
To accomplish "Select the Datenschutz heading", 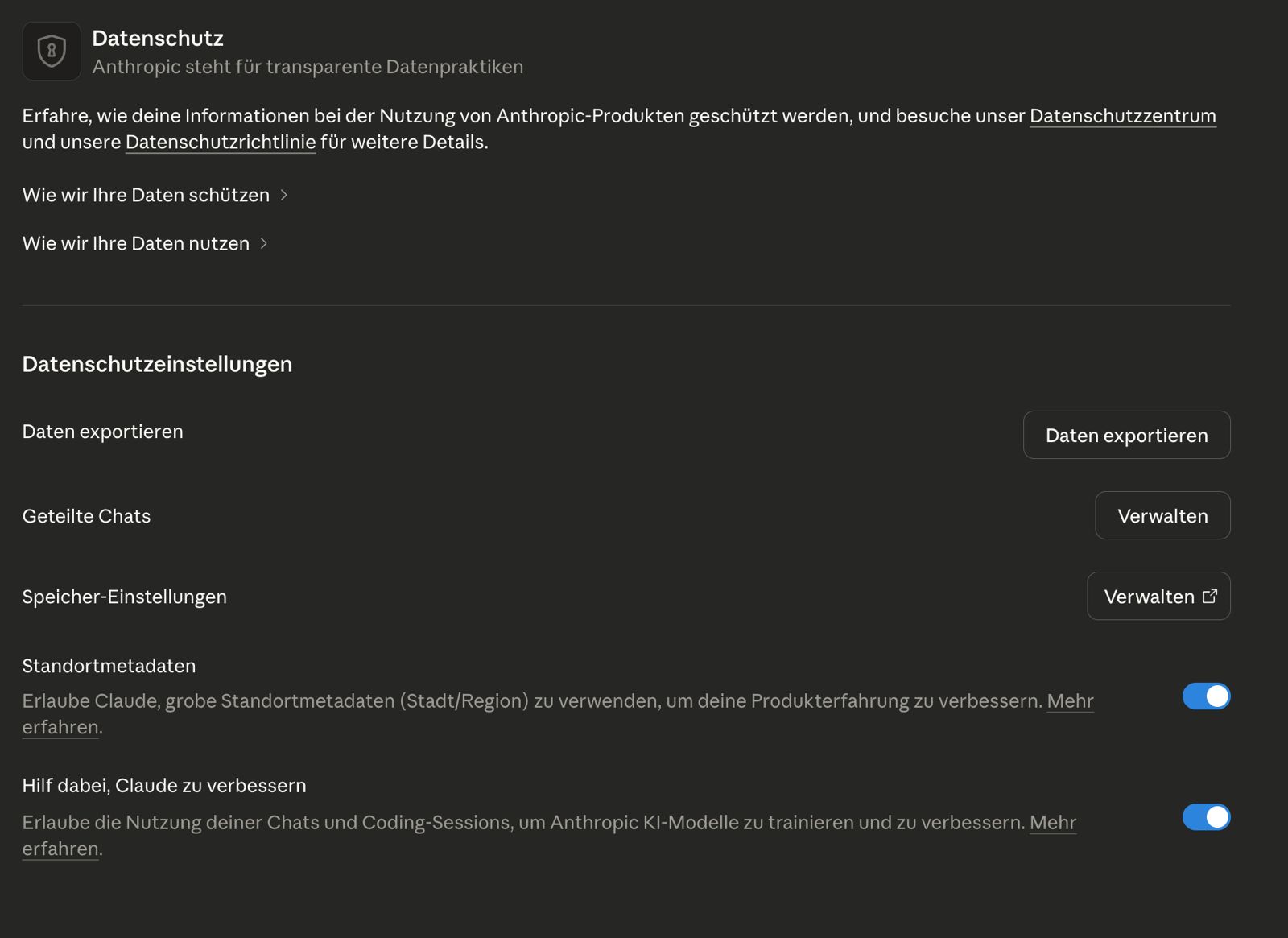I will tap(159, 38).
